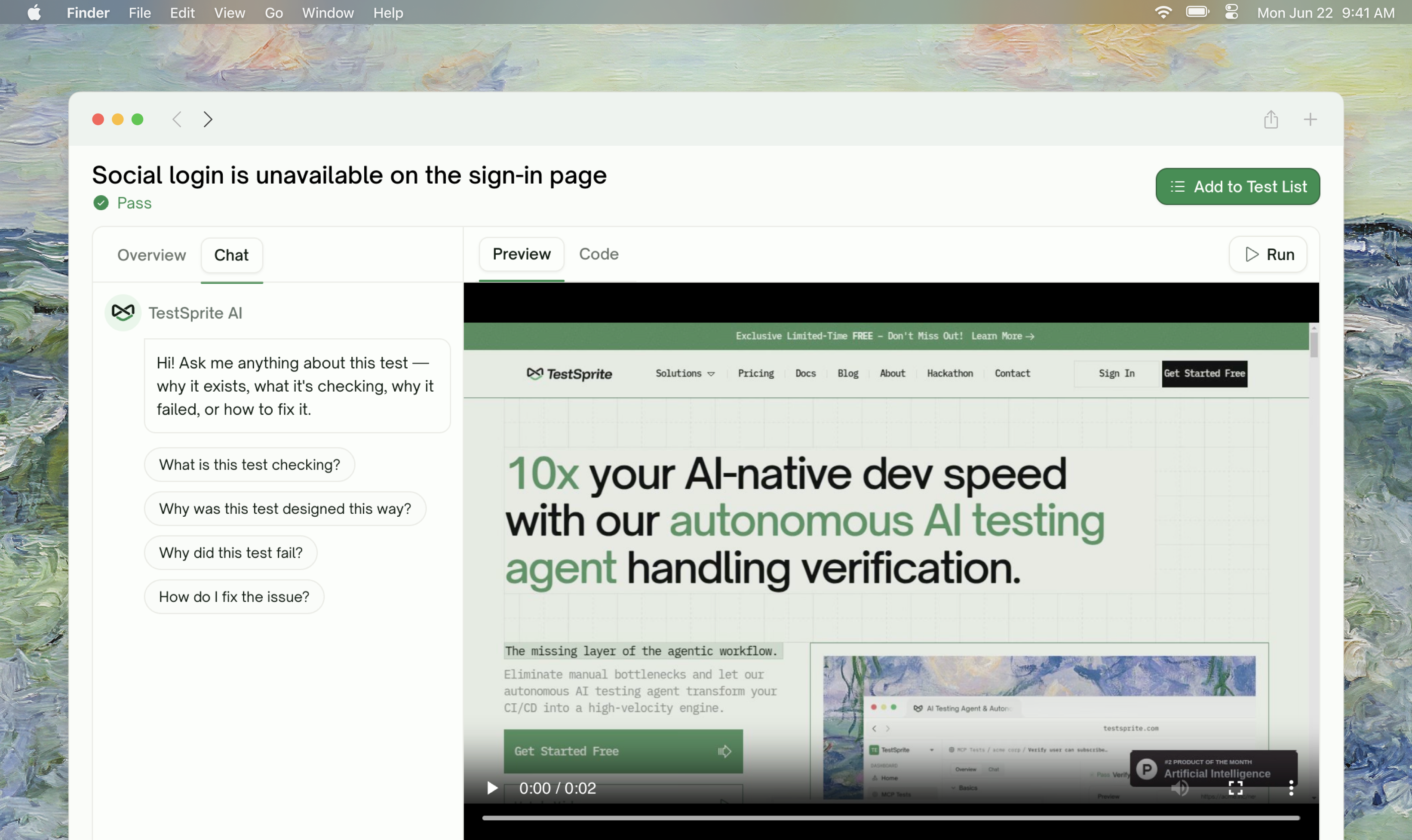Open Control Center in menu bar
Image resolution: width=1412 pixels, height=840 pixels.
pos(1232,12)
